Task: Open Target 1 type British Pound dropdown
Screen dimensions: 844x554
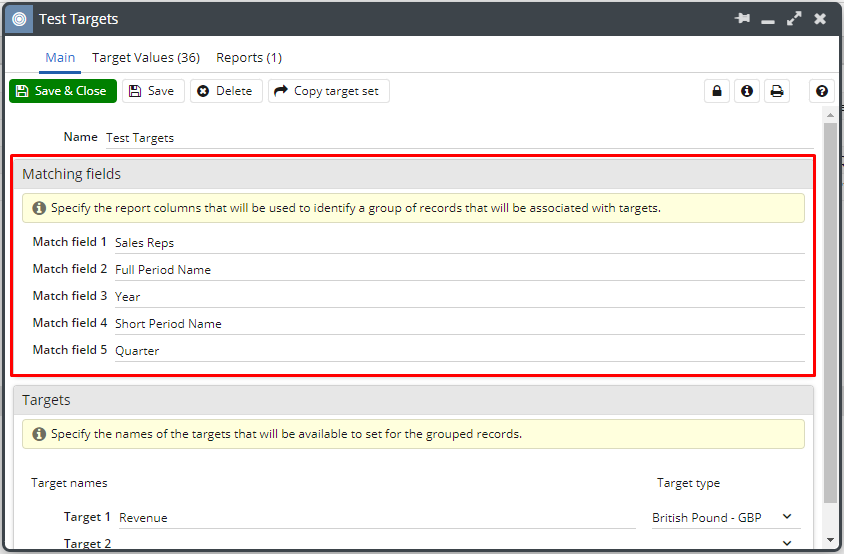Action: 726,518
